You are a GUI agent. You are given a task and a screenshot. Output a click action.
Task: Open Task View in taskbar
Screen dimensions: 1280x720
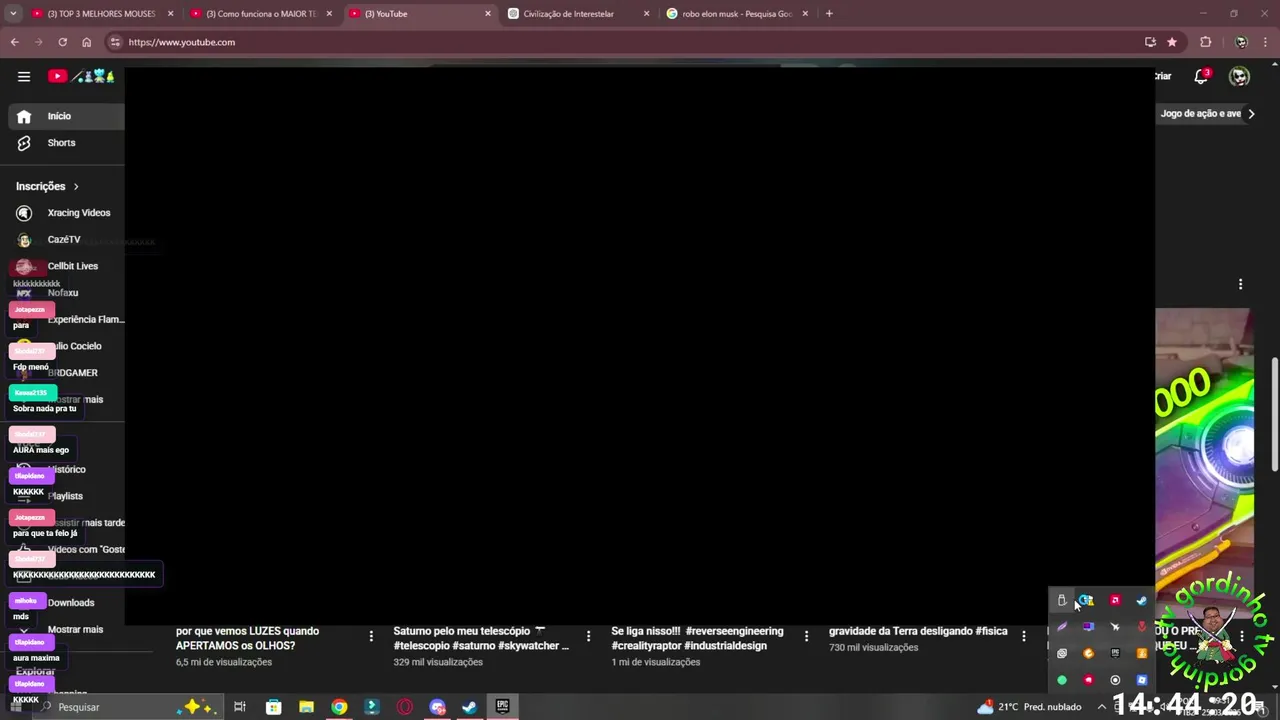point(240,707)
